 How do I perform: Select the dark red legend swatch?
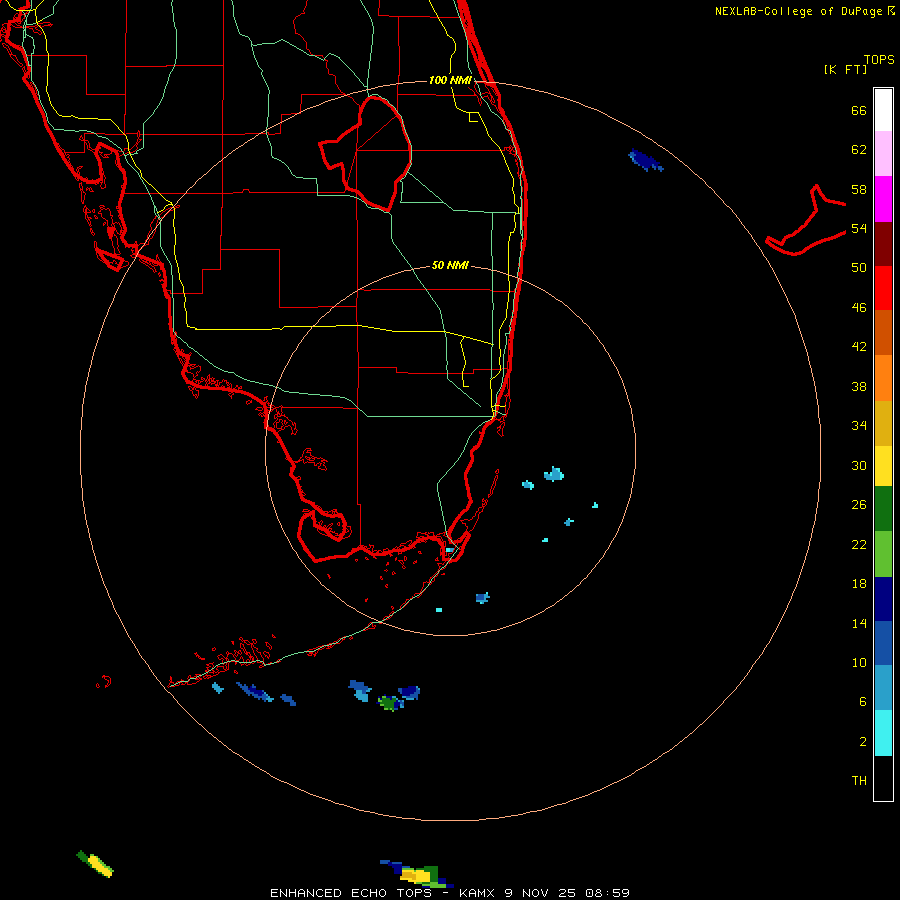tap(883, 243)
